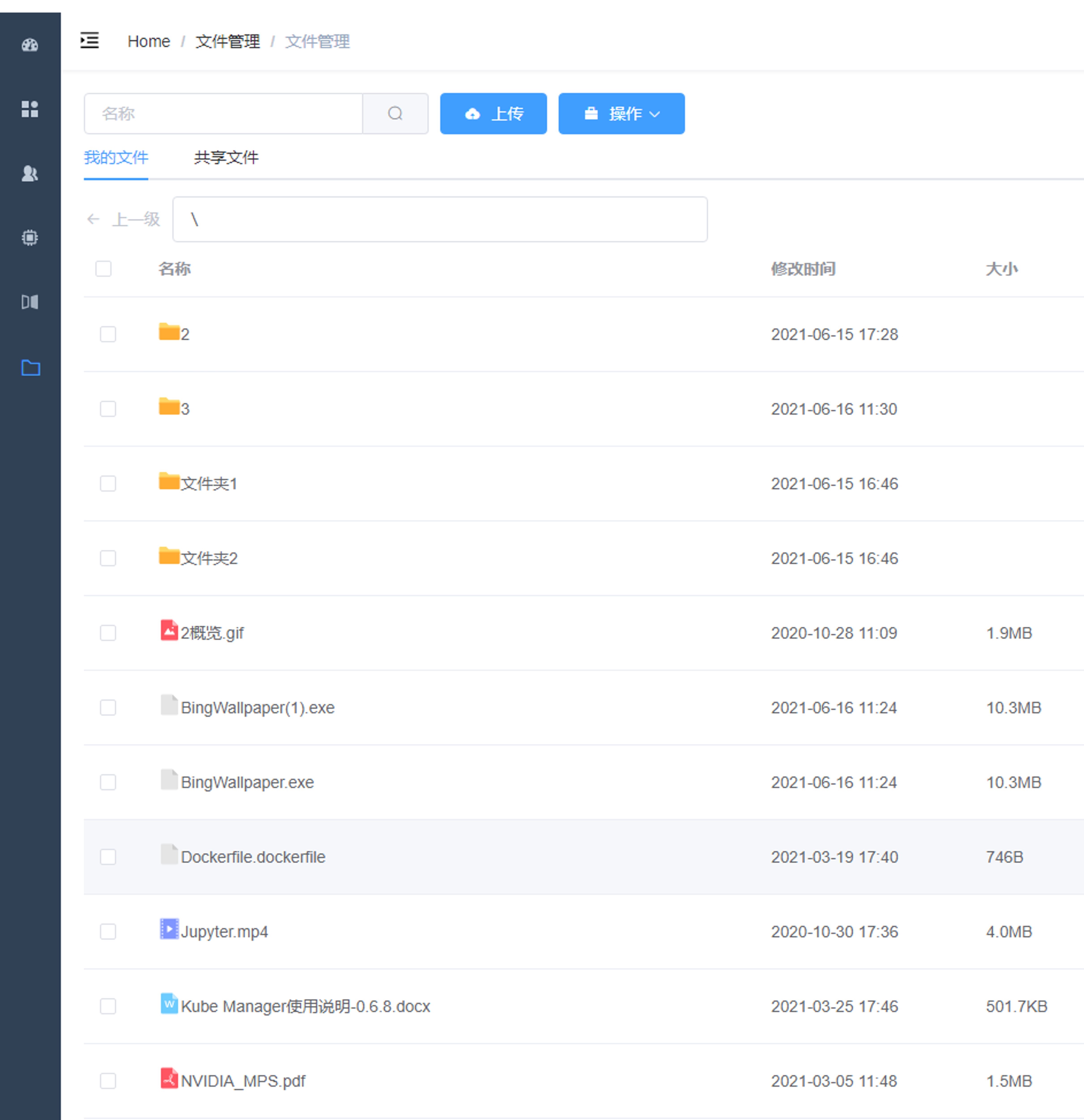The width and height of the screenshot is (1084, 1120).
Task: Check the box for Dockerfile.dockerfile
Action: [108, 857]
